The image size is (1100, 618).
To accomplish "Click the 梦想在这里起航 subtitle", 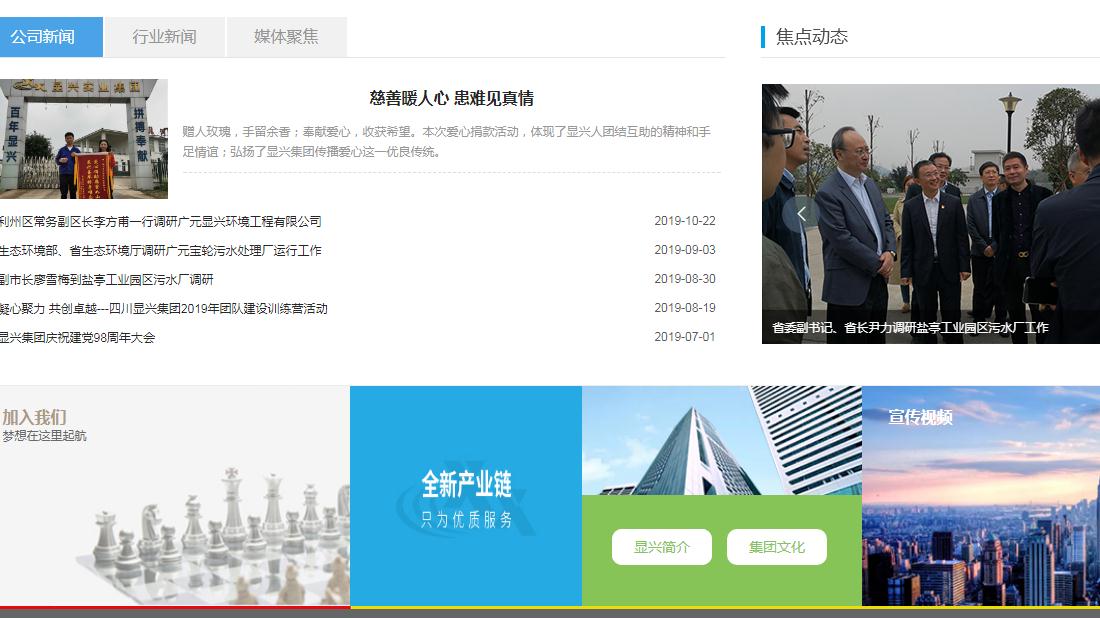I will (43, 436).
